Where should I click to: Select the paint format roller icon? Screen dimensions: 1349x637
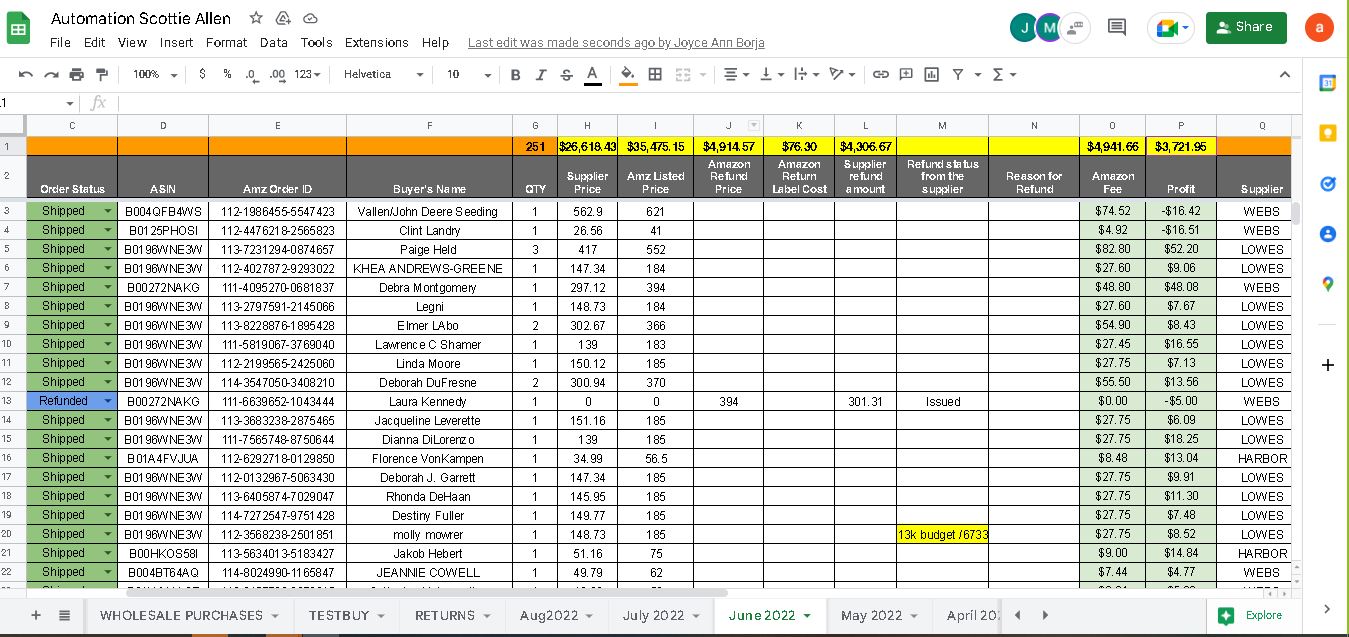tap(102, 75)
